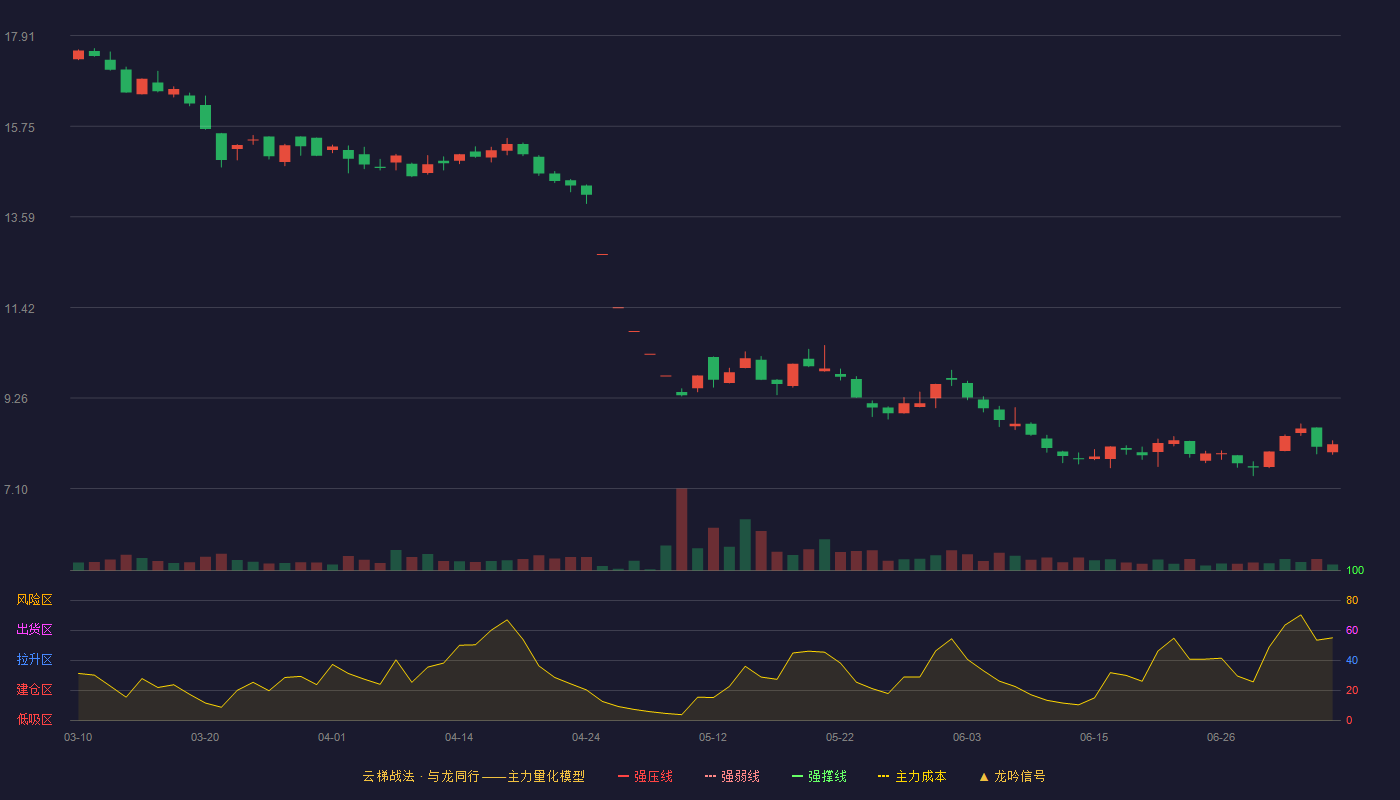Click the green 100 indicator axis value
1400x800 pixels.
coord(1355,570)
